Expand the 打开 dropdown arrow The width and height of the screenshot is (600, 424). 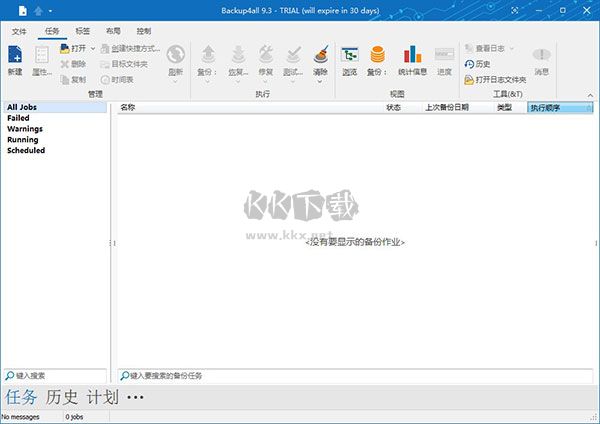93,49
